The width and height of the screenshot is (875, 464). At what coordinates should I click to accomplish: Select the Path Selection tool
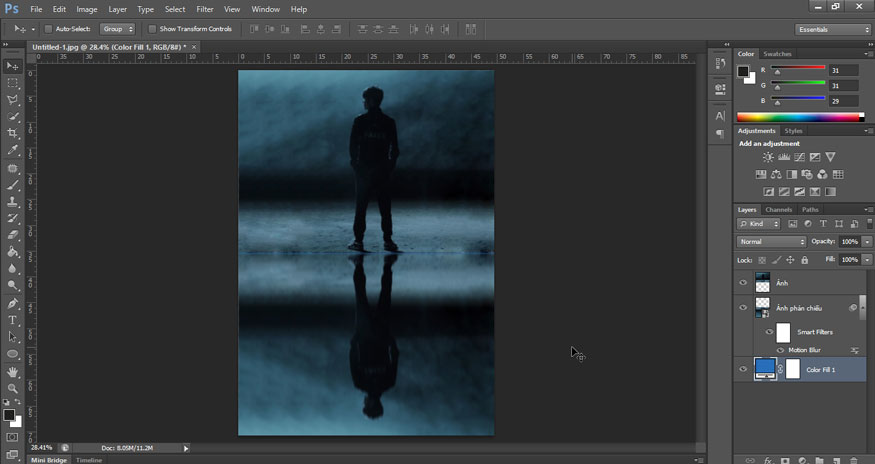coord(12,337)
